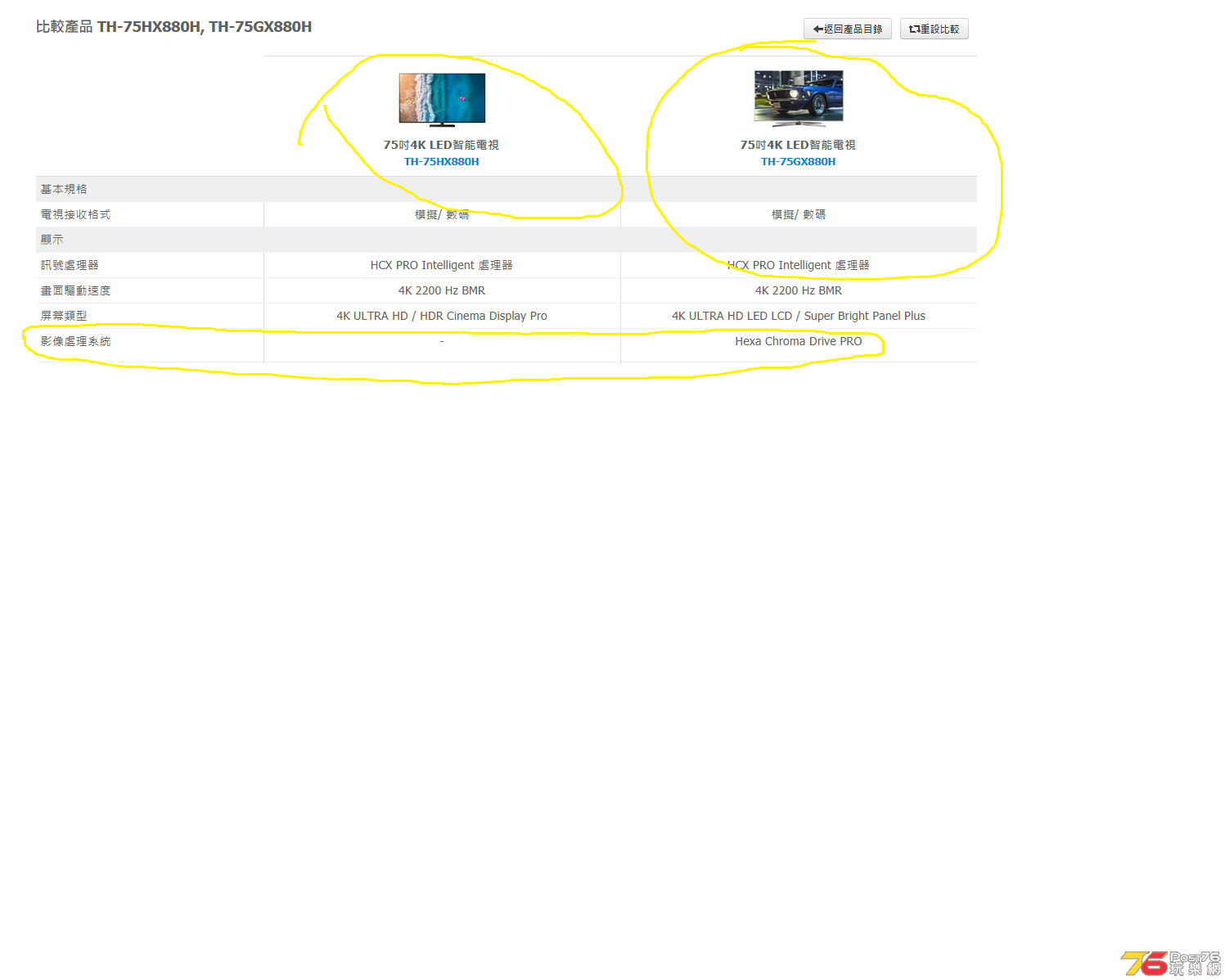The image size is (1225, 980).
Task: Click the page title 比較產品 heading
Action: pos(173,27)
